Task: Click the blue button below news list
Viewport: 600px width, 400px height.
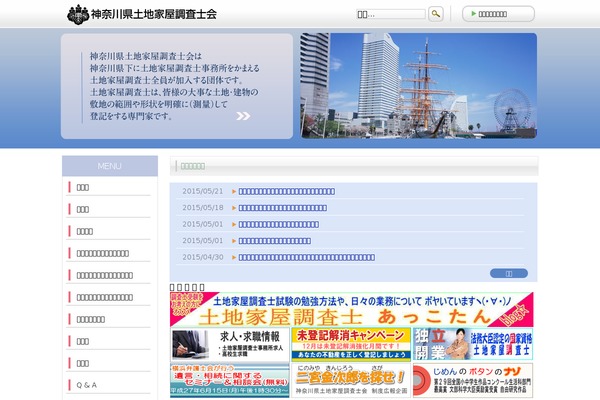Action: click(x=508, y=273)
